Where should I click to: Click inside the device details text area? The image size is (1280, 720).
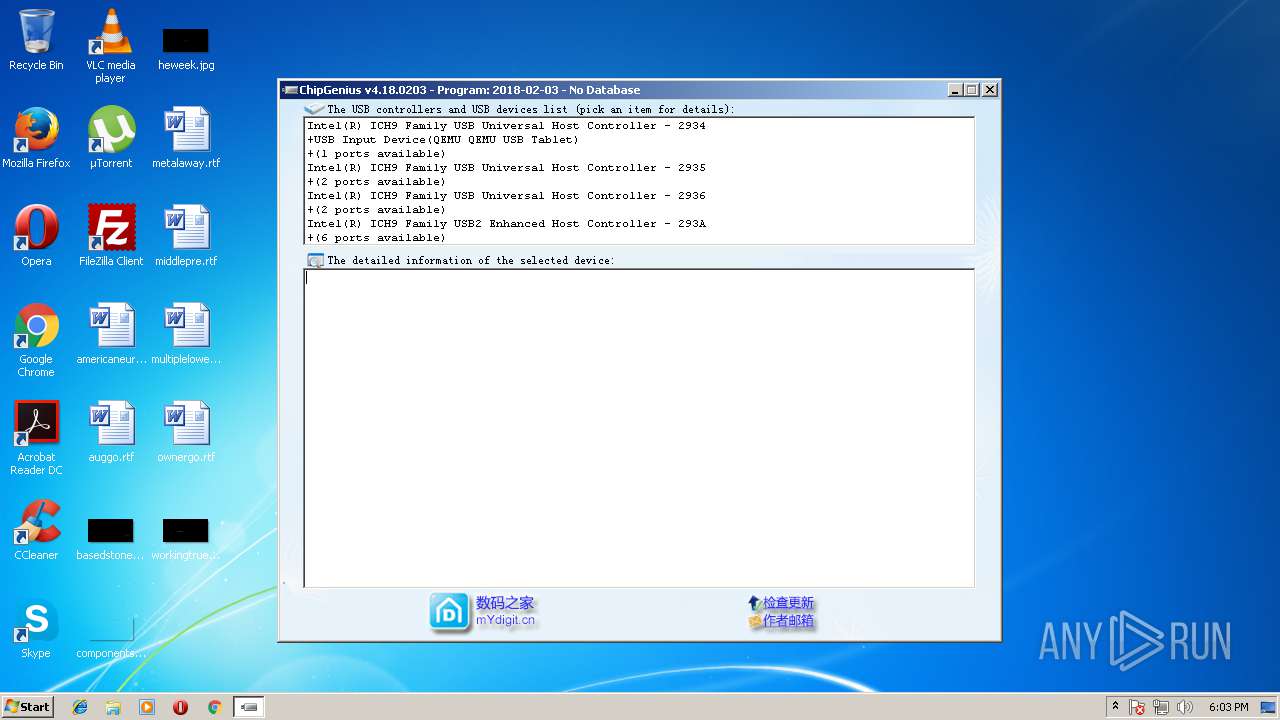coord(639,428)
